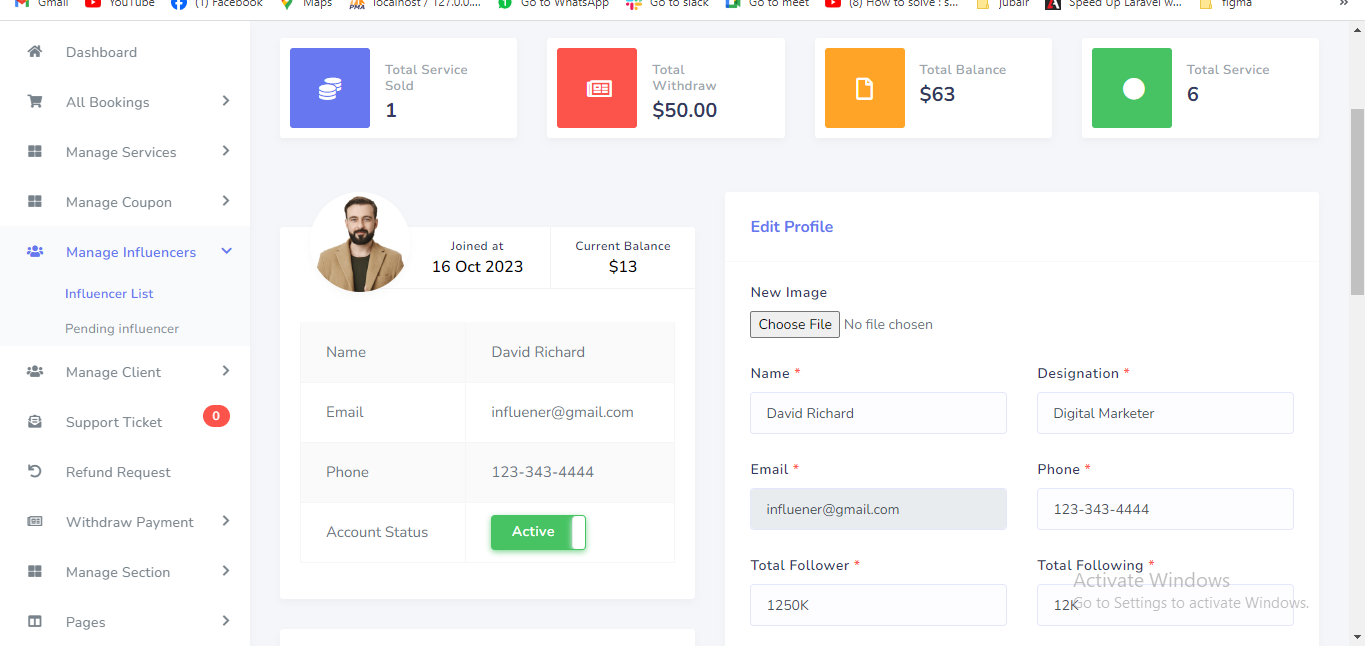Click the All Bookings cart icon
Image resolution: width=1365 pixels, height=646 pixels.
[x=35, y=102]
